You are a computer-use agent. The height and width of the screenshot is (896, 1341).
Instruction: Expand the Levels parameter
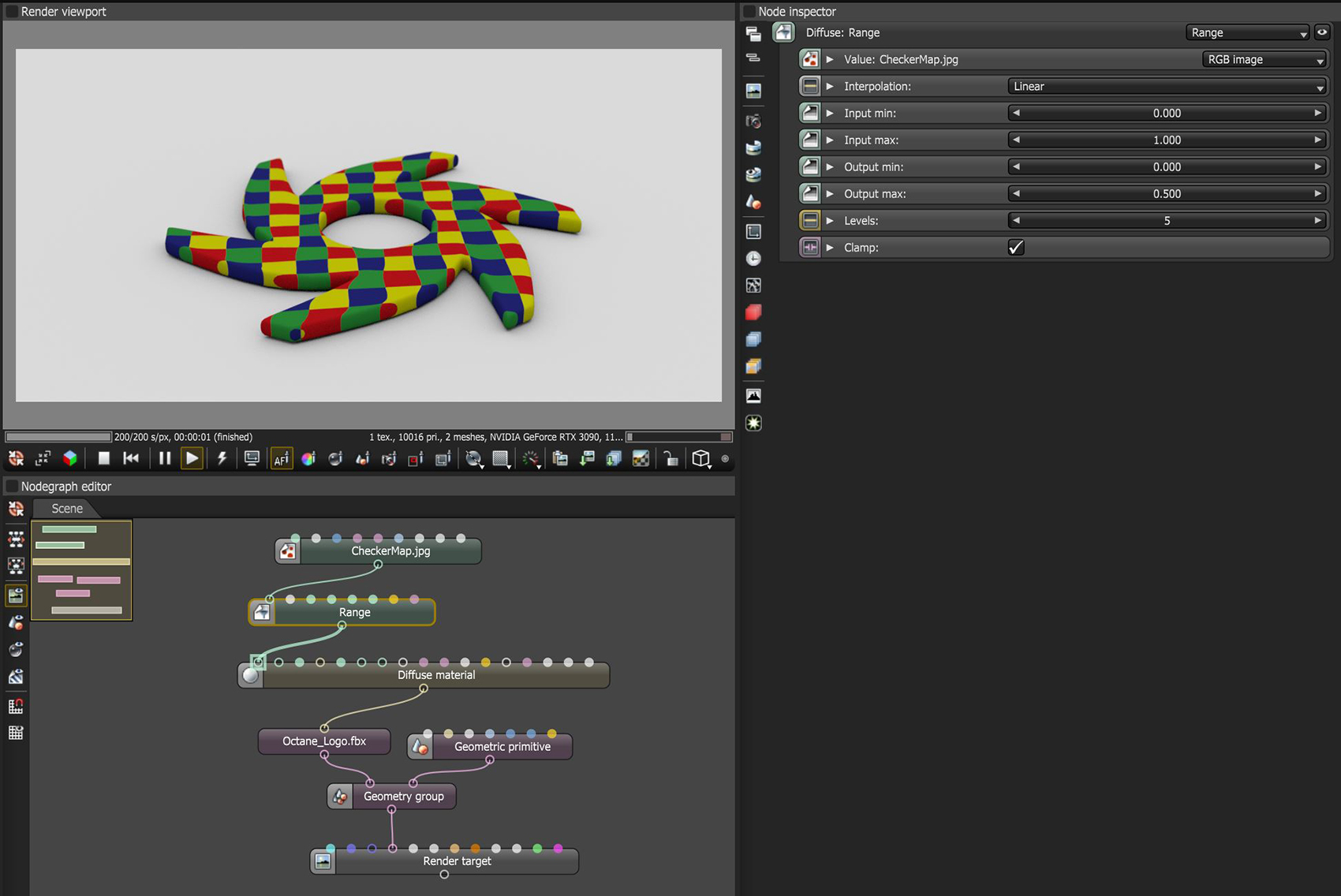830,220
